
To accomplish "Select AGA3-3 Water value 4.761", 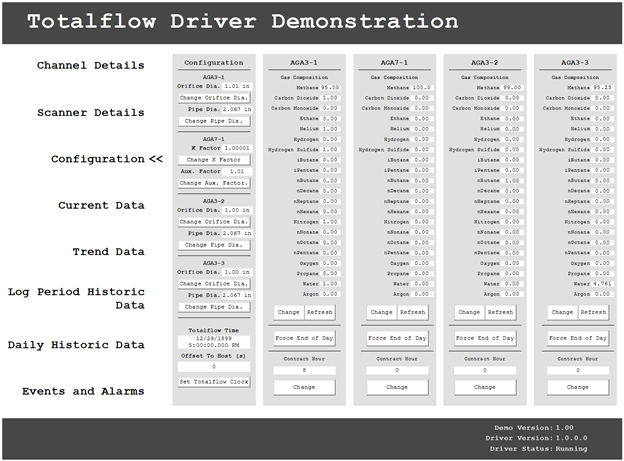I will click(x=602, y=284).
